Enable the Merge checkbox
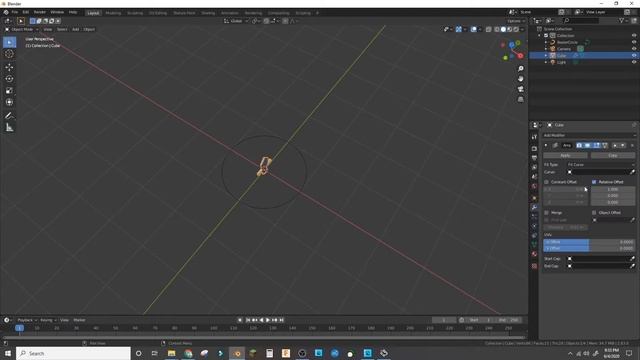Viewport: 640px width, 360px height. coord(547,213)
